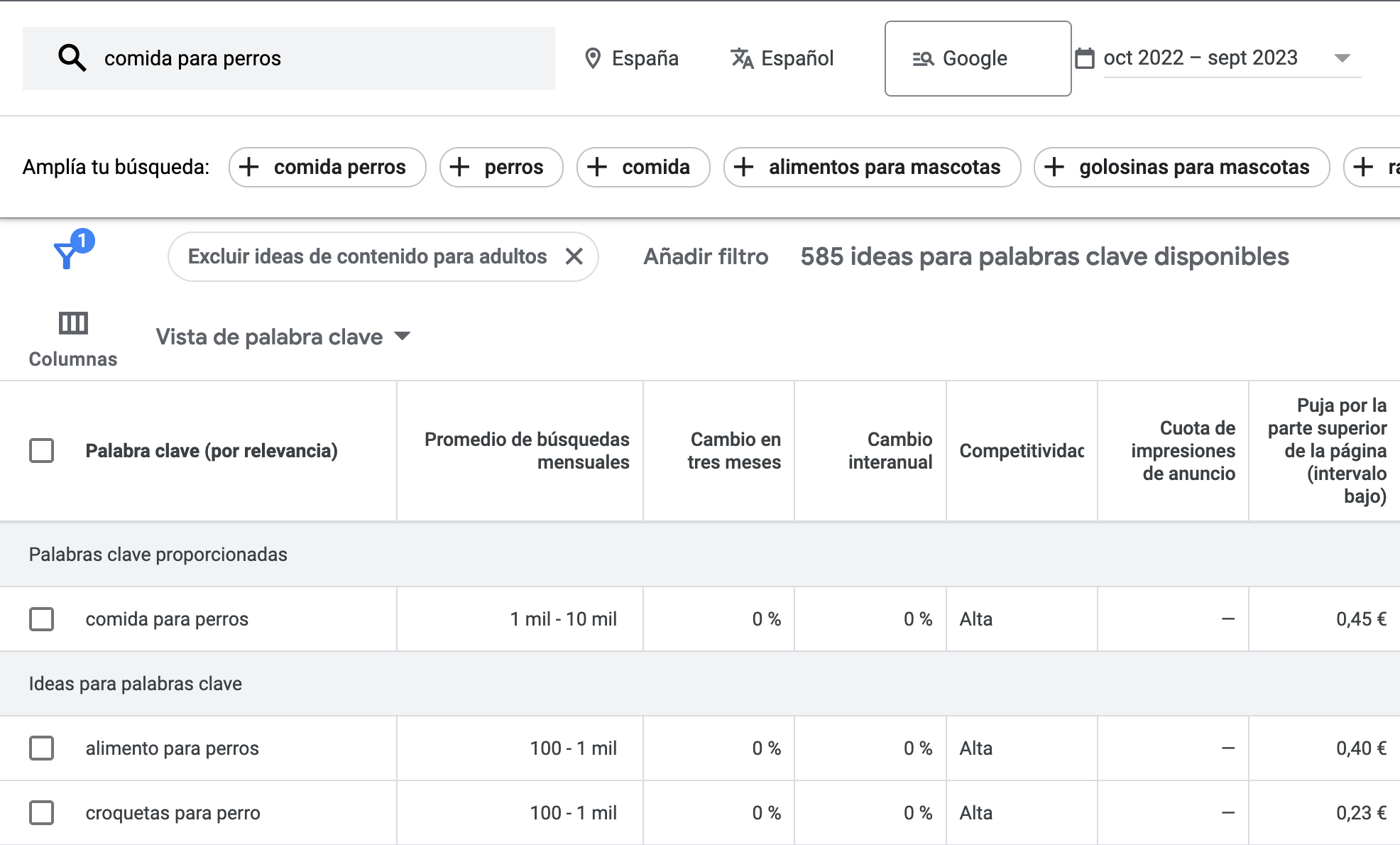Click the Columnas icon to adjust columns

click(72, 323)
